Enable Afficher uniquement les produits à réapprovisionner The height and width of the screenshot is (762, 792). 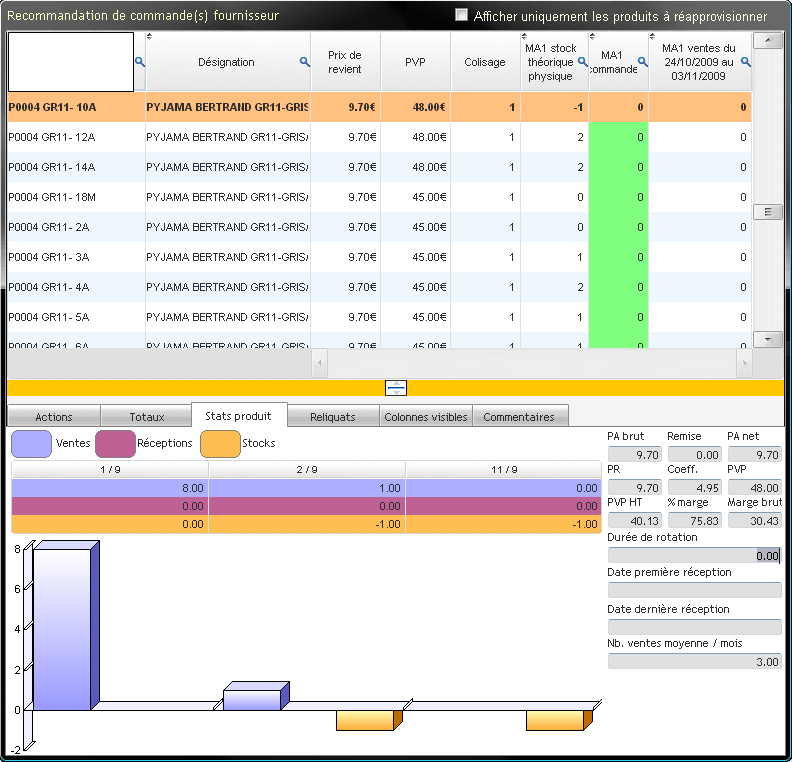tap(461, 15)
